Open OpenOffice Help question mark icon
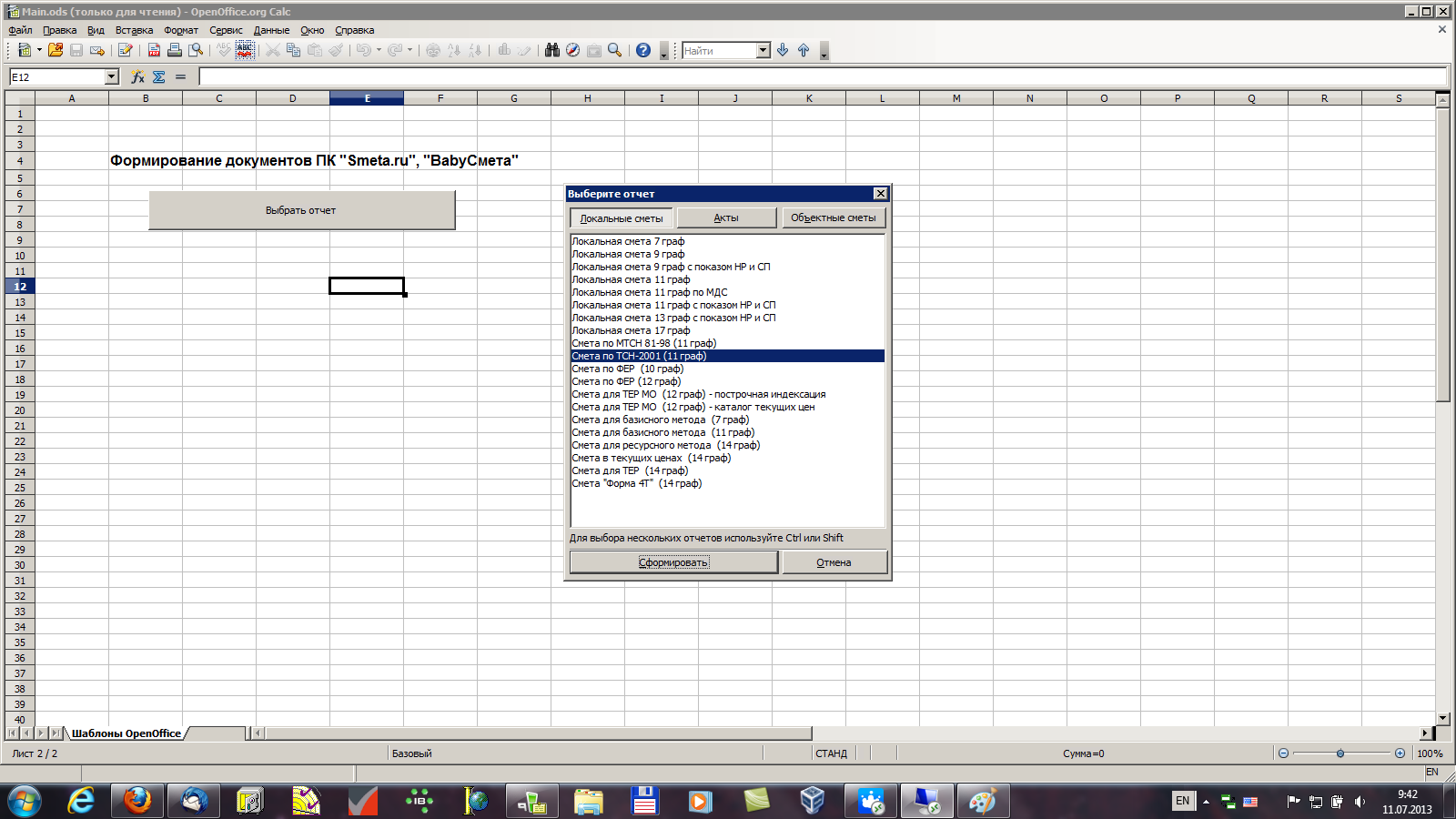This screenshot has height=819, width=1456. pos(643,50)
